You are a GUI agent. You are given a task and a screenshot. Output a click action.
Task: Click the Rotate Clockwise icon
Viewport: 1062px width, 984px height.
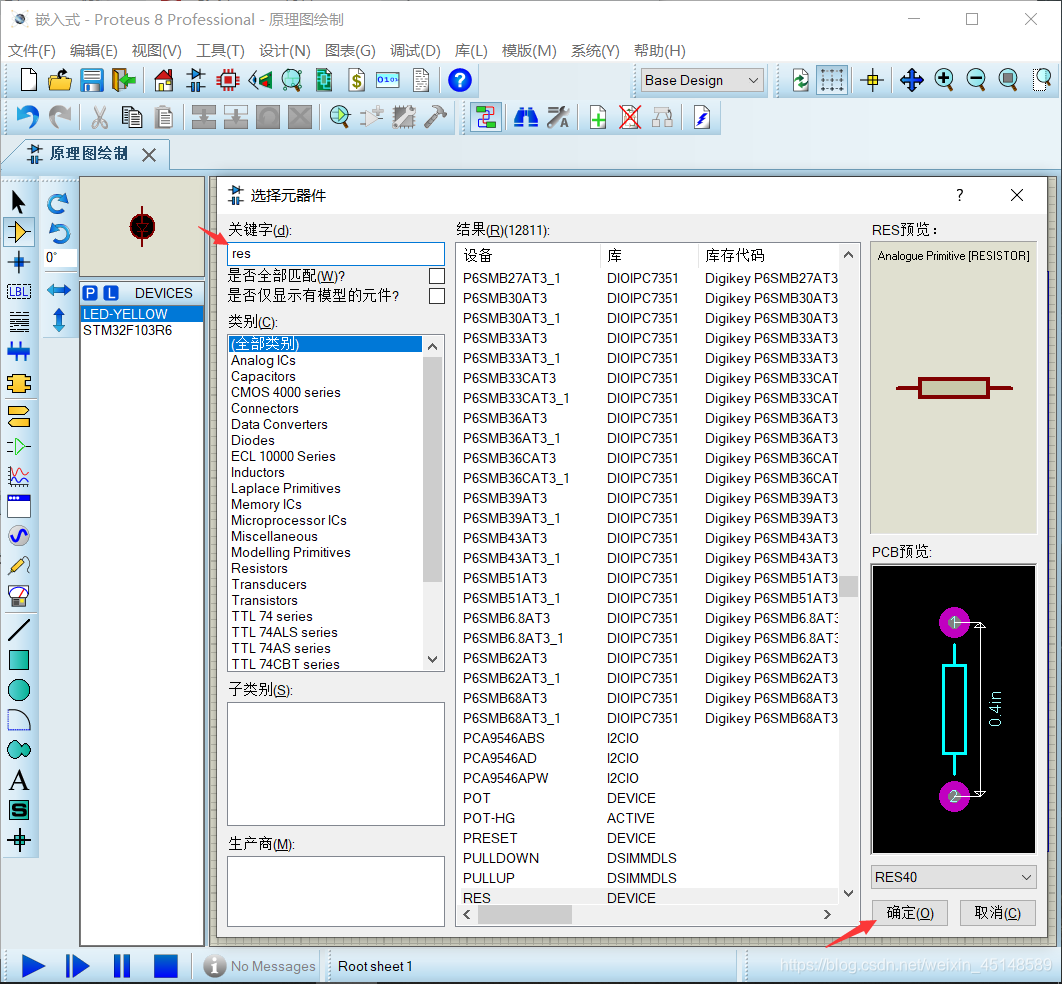point(59,202)
